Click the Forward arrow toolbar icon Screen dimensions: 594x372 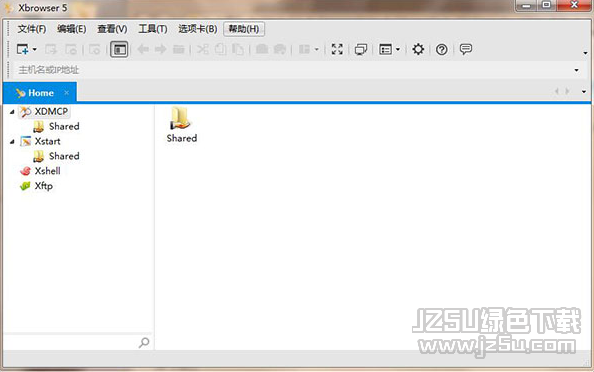click(161, 49)
